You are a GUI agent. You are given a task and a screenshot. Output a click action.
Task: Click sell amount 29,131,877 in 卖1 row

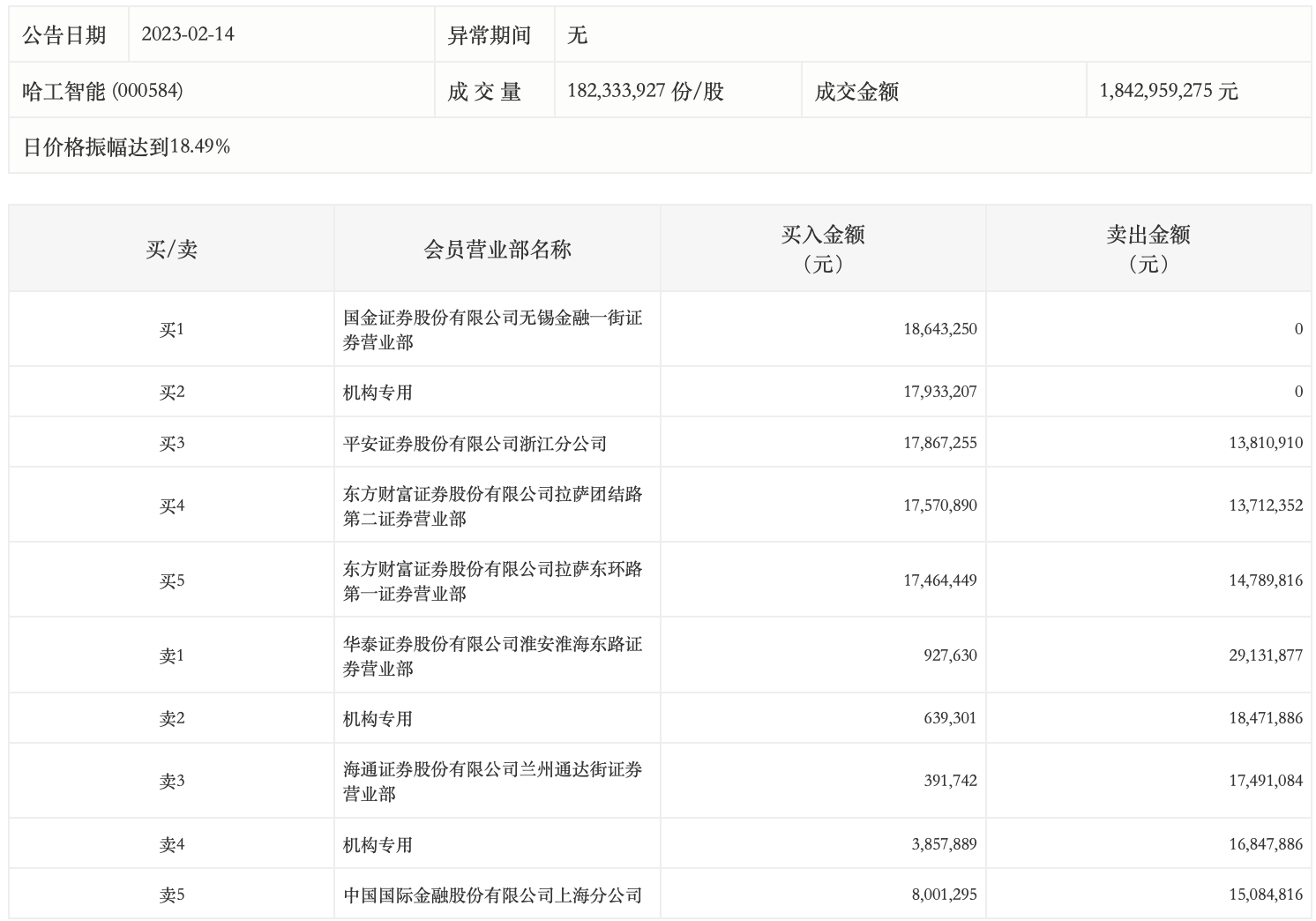point(1265,655)
